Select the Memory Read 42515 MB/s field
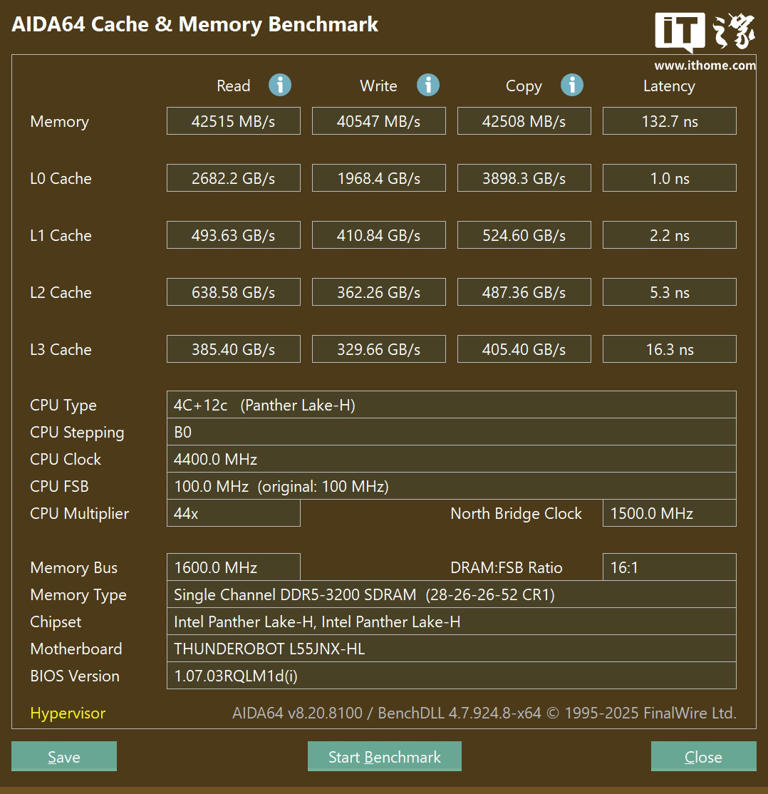Viewport: 768px width, 794px height. [233, 121]
